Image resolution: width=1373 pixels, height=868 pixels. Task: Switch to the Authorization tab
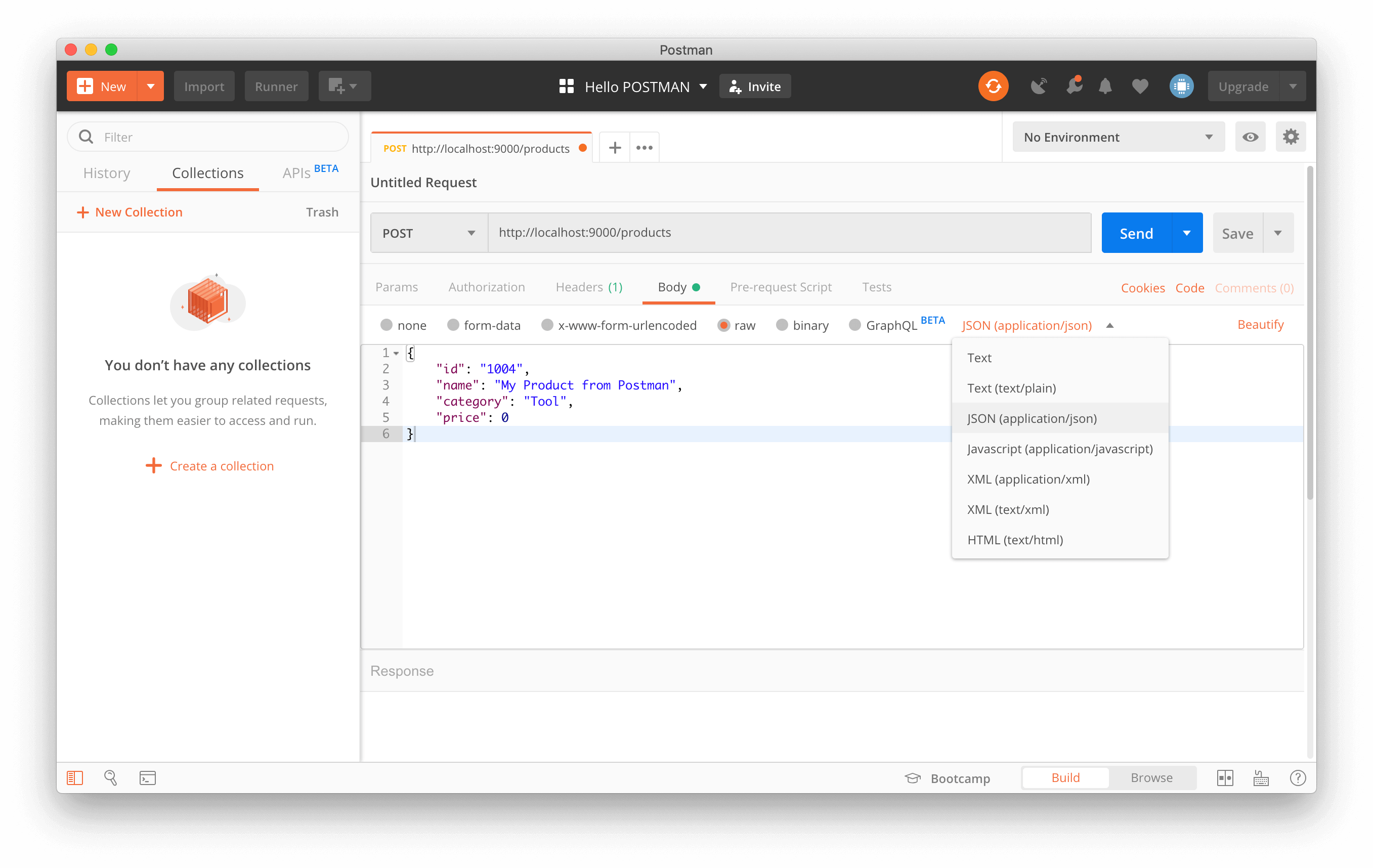pos(487,287)
